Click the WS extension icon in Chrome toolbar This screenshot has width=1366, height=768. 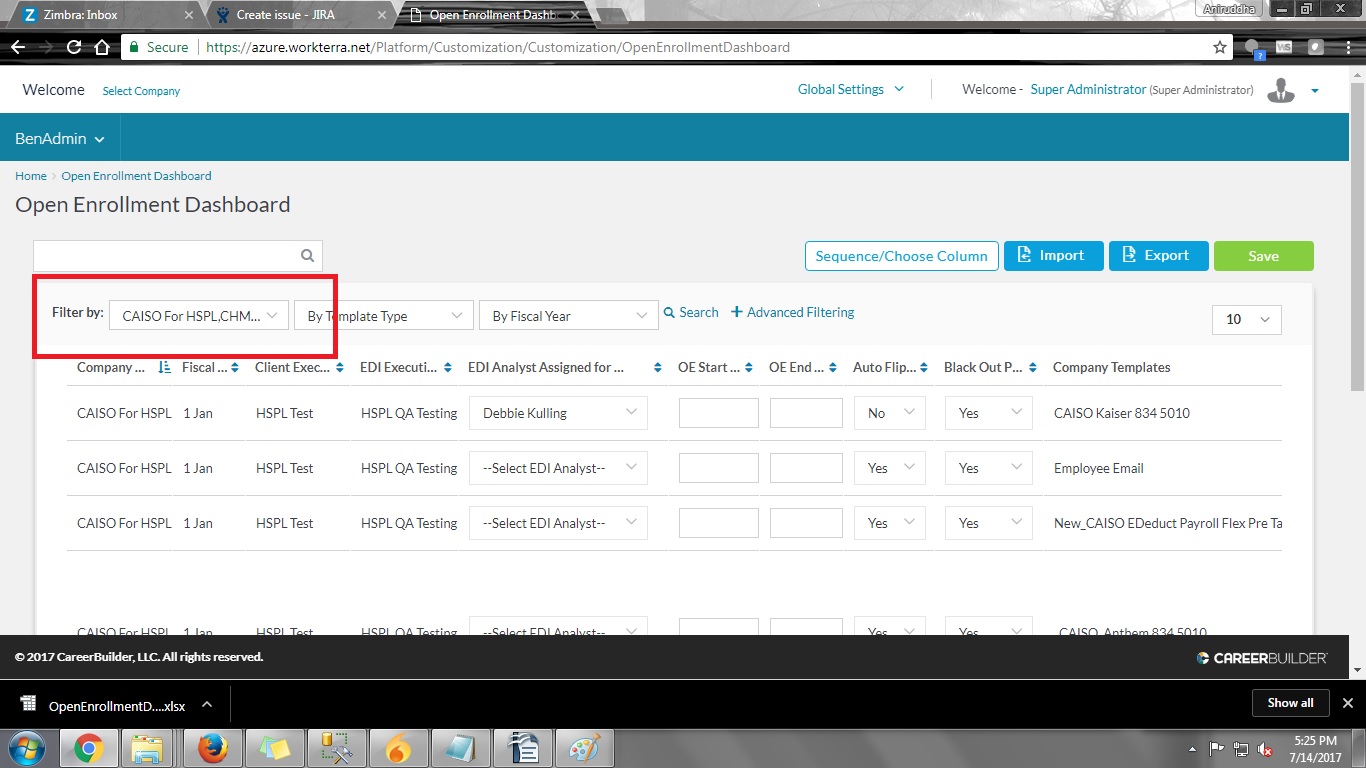[x=1284, y=46]
